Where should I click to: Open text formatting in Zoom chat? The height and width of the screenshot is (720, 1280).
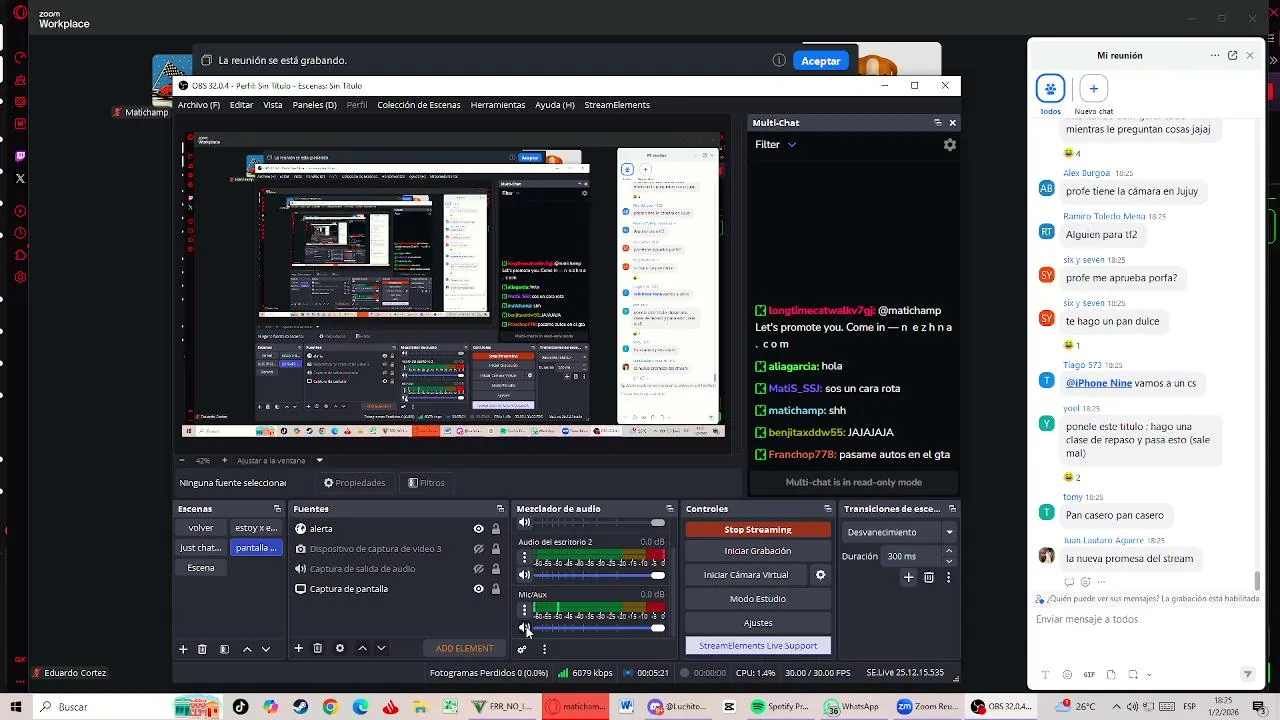tap(1045, 675)
